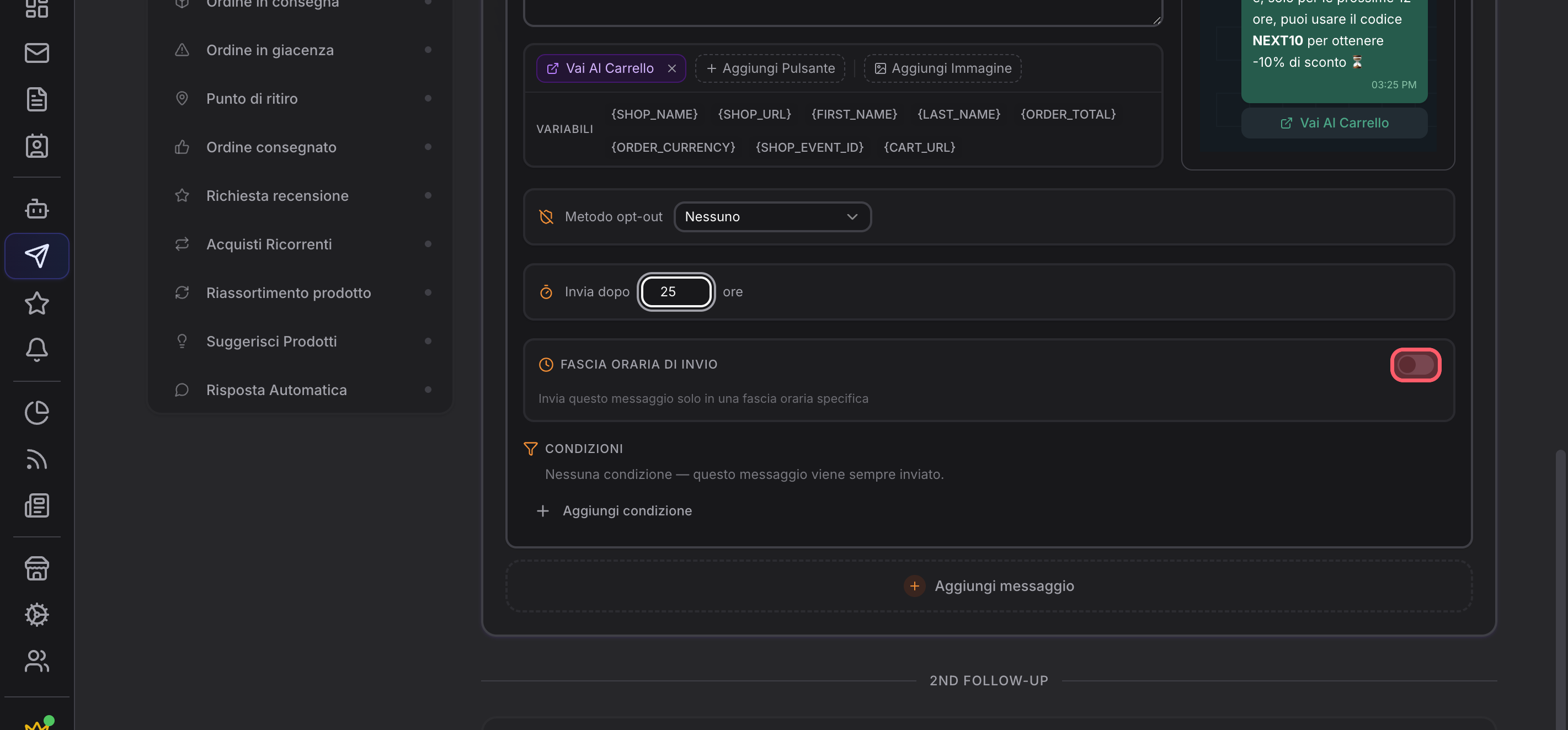This screenshot has height=730, width=1568.
Task: Select Ordine in giacenza automation
Action: [300, 50]
